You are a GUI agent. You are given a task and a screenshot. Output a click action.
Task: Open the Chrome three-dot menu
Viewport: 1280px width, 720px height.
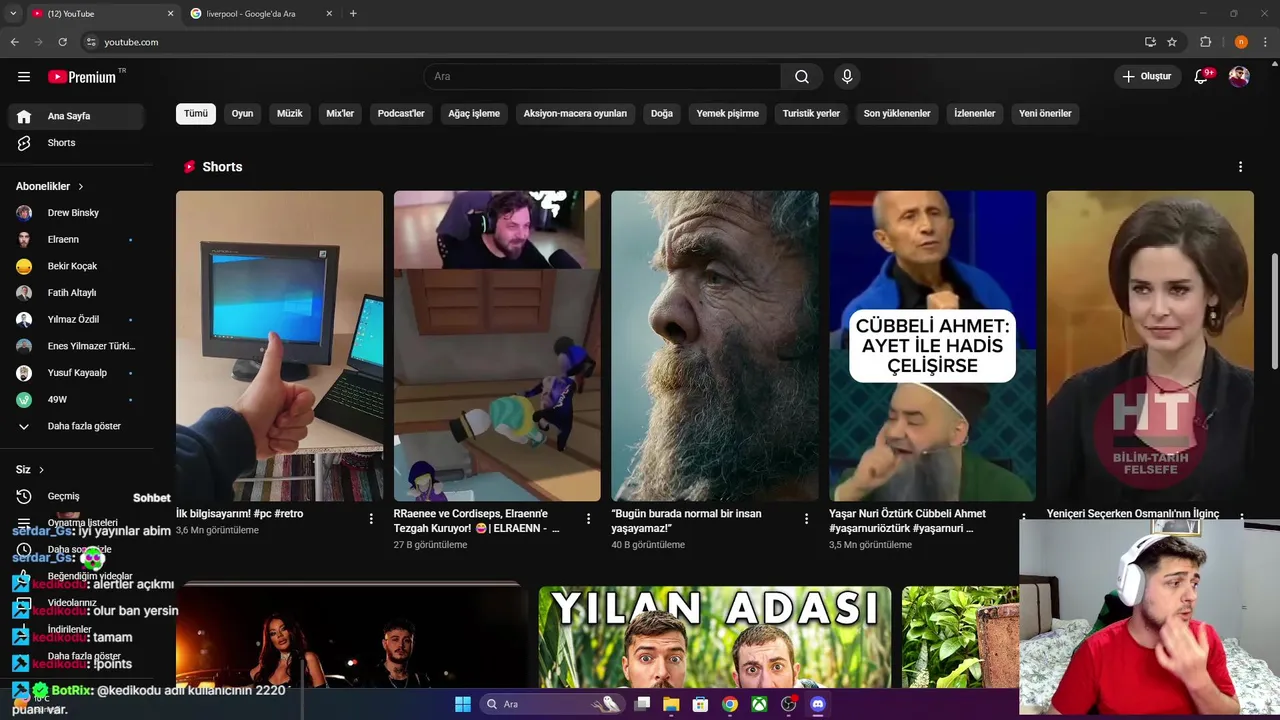point(1265,42)
